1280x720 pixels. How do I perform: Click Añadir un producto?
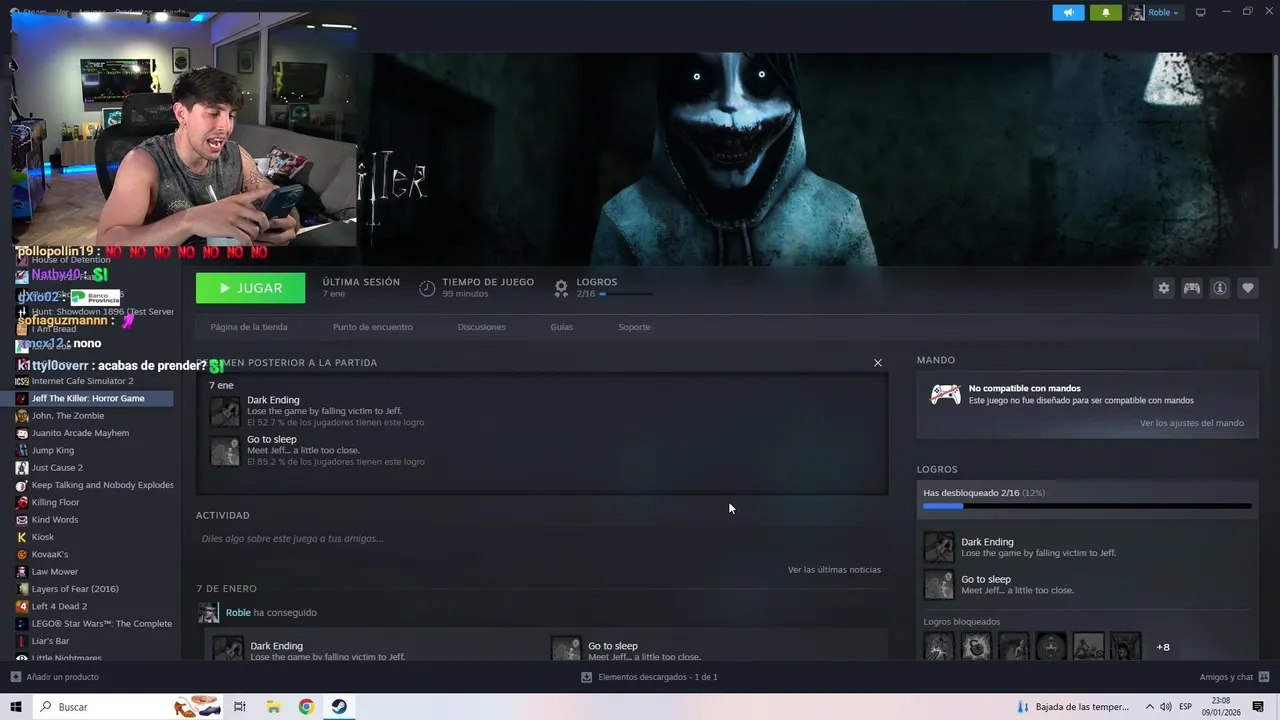point(55,677)
